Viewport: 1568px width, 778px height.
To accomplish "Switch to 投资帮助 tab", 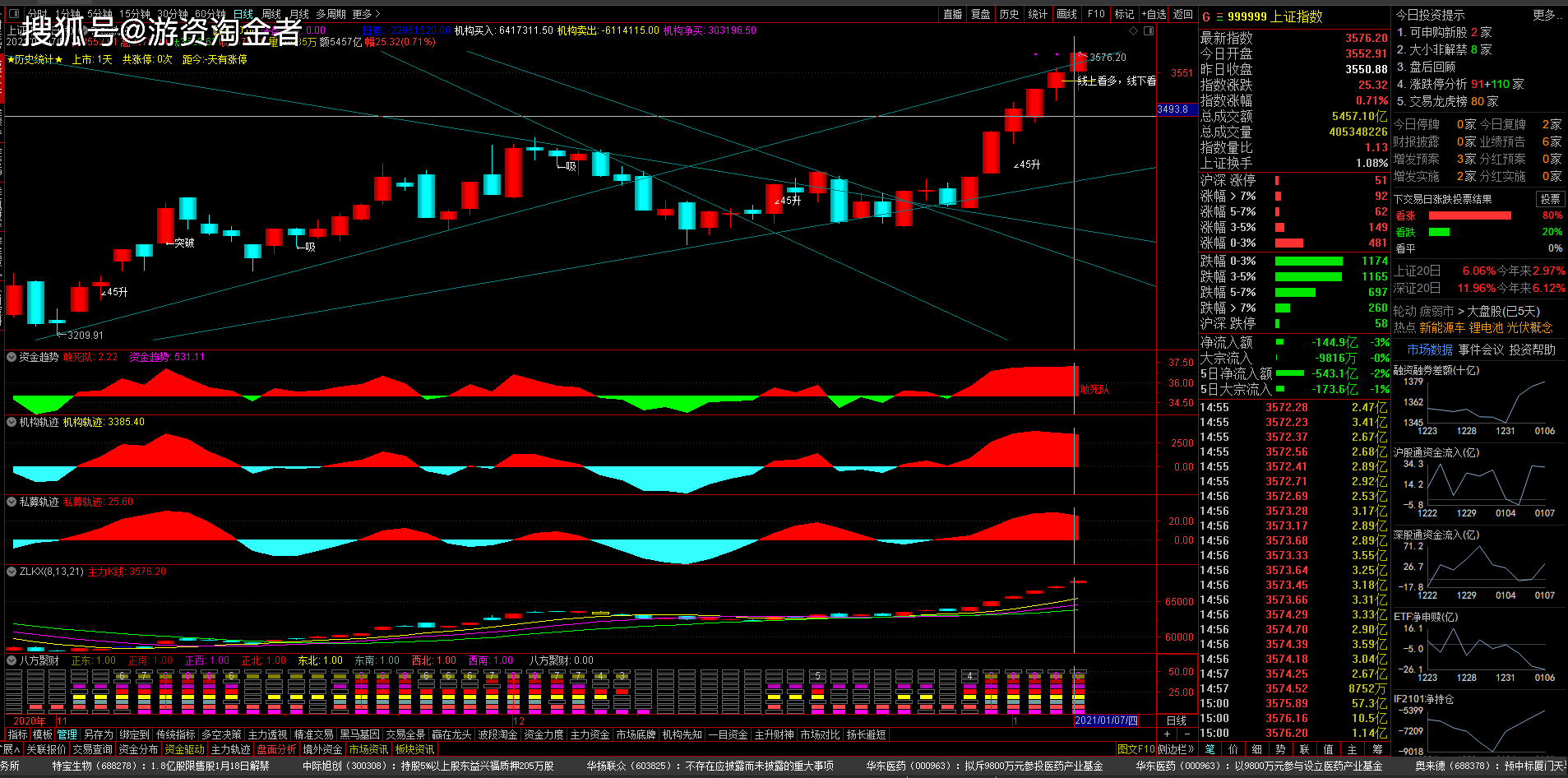I will [1532, 350].
